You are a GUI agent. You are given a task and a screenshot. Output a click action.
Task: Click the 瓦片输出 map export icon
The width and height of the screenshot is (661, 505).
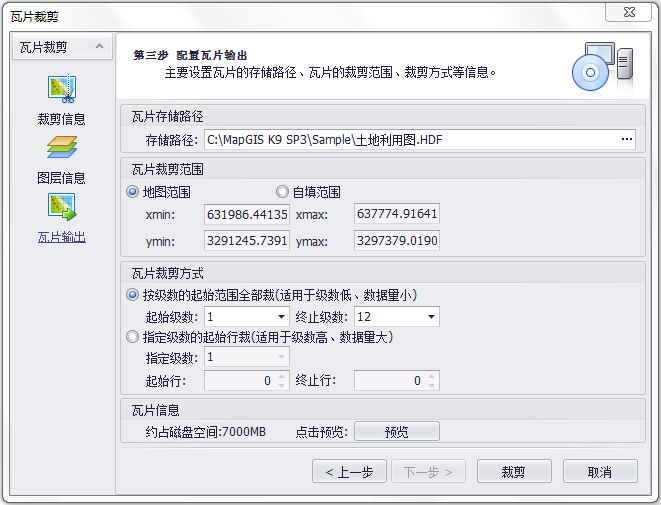coord(62,207)
